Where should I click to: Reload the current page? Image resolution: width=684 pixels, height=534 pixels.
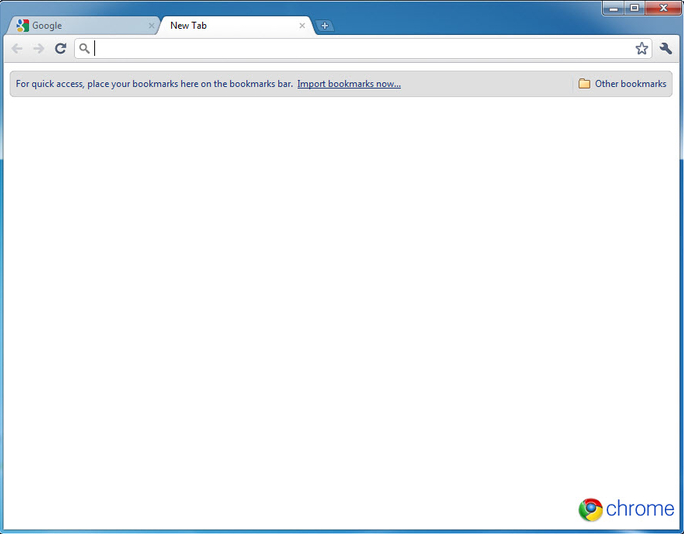click(x=61, y=48)
